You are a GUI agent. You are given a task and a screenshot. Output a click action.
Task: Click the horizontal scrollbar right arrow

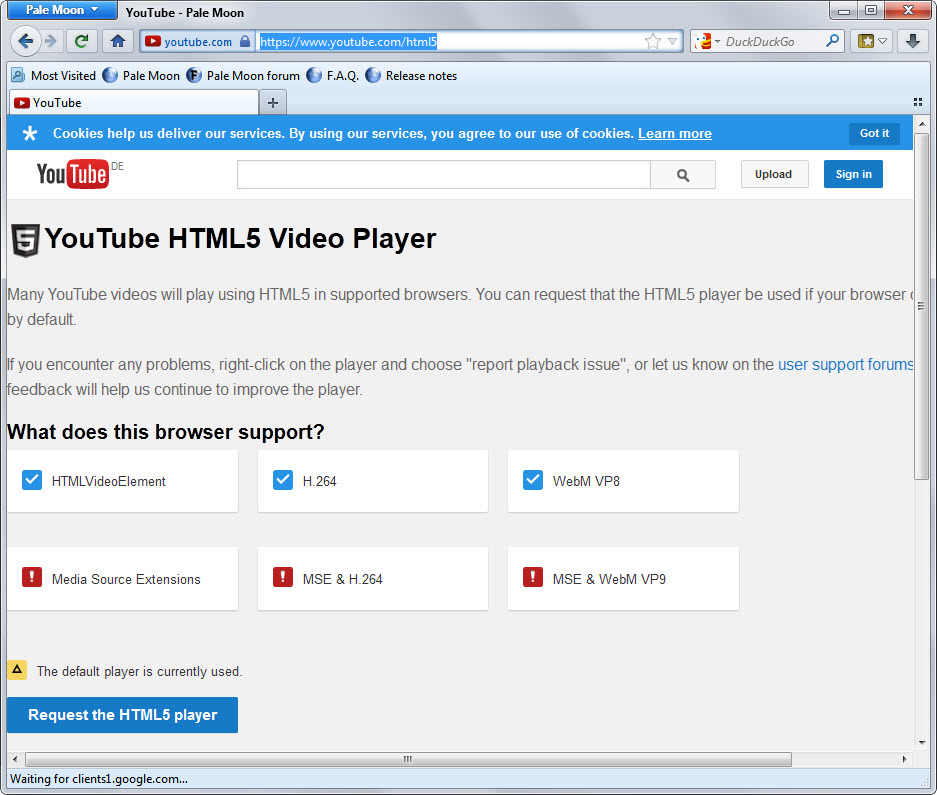click(x=904, y=759)
